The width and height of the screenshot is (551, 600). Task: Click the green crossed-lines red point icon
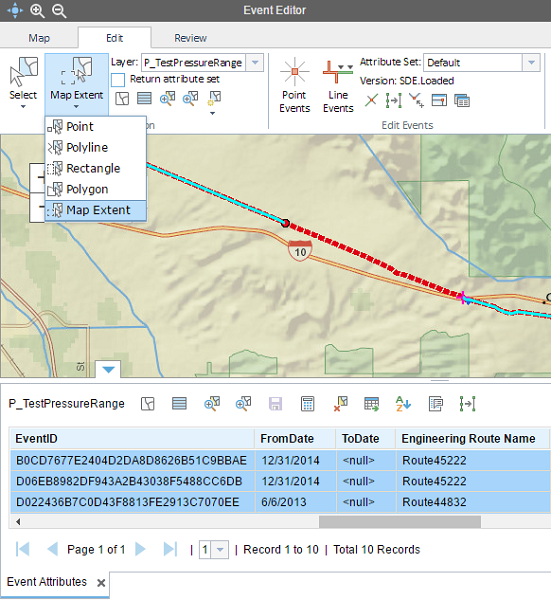(371, 100)
